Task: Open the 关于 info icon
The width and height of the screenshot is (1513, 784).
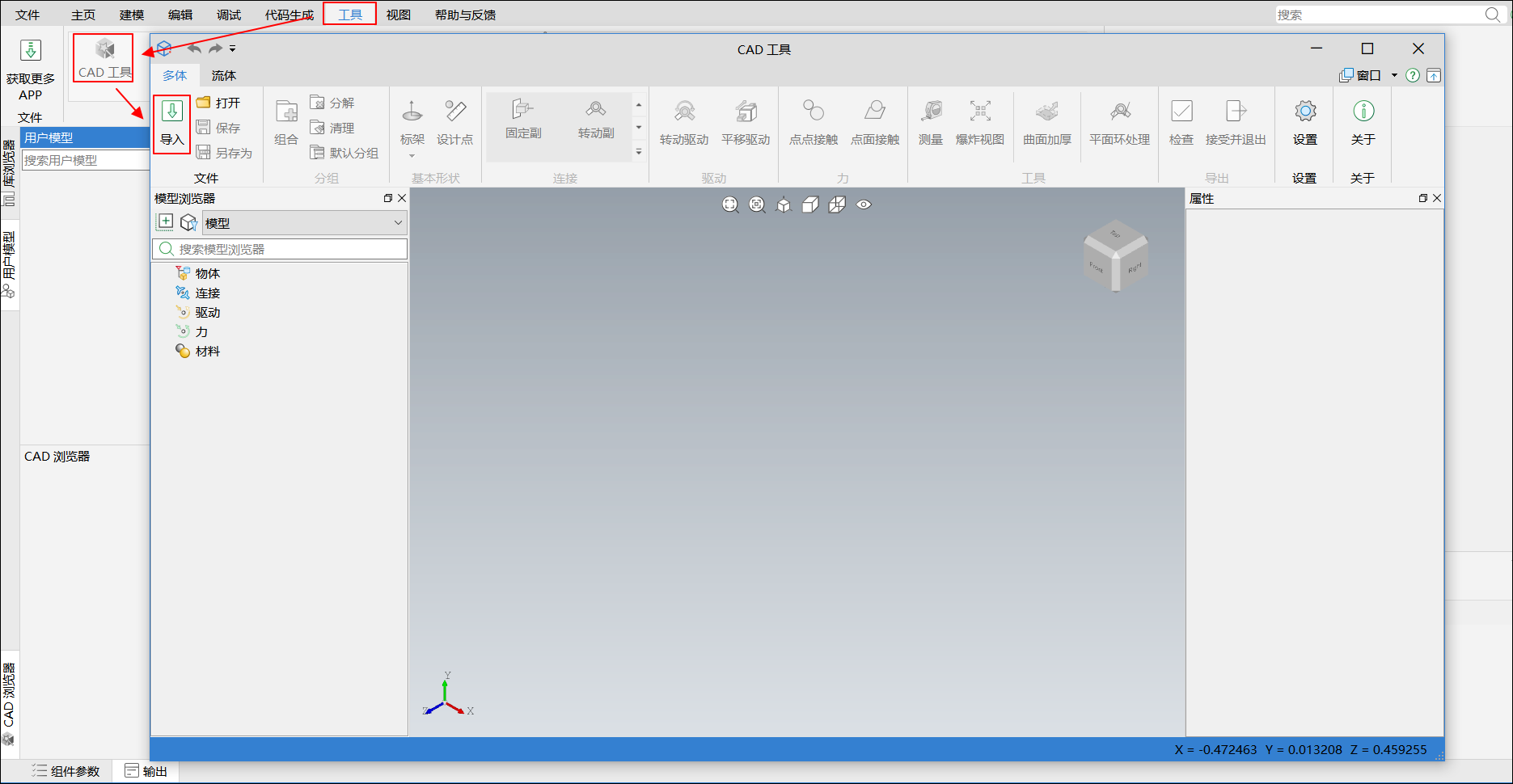Action: coord(1363,112)
